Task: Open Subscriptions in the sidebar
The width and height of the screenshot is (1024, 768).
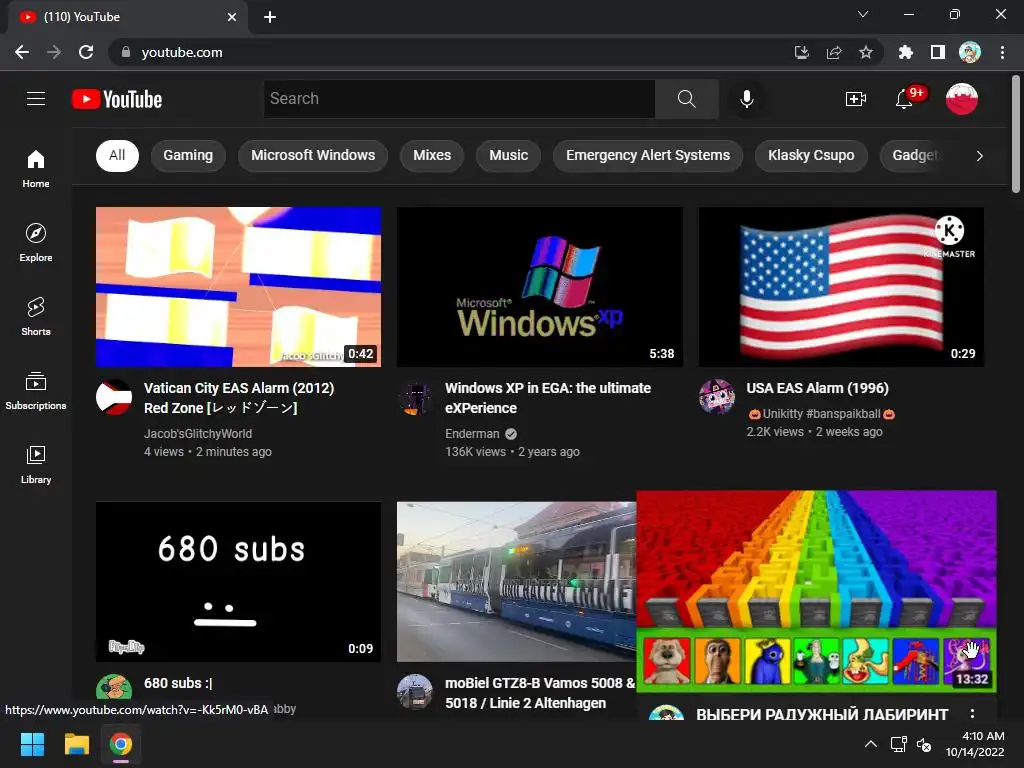Action: point(36,391)
